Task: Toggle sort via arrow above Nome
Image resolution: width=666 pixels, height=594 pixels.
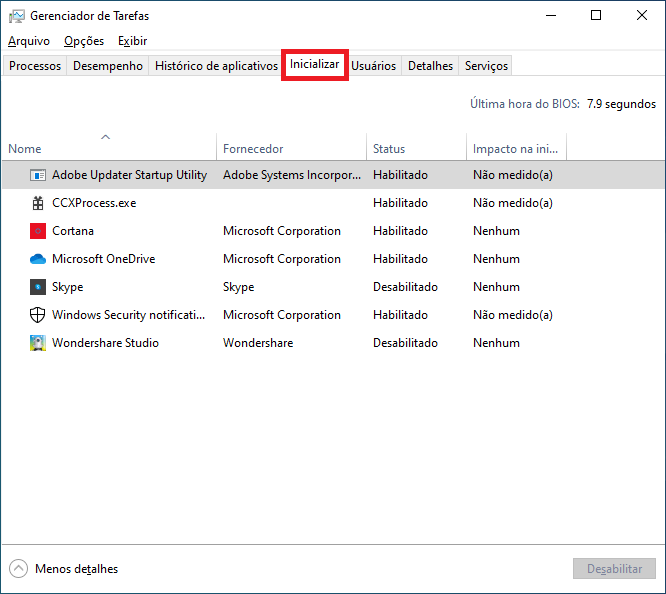Action: point(105,137)
